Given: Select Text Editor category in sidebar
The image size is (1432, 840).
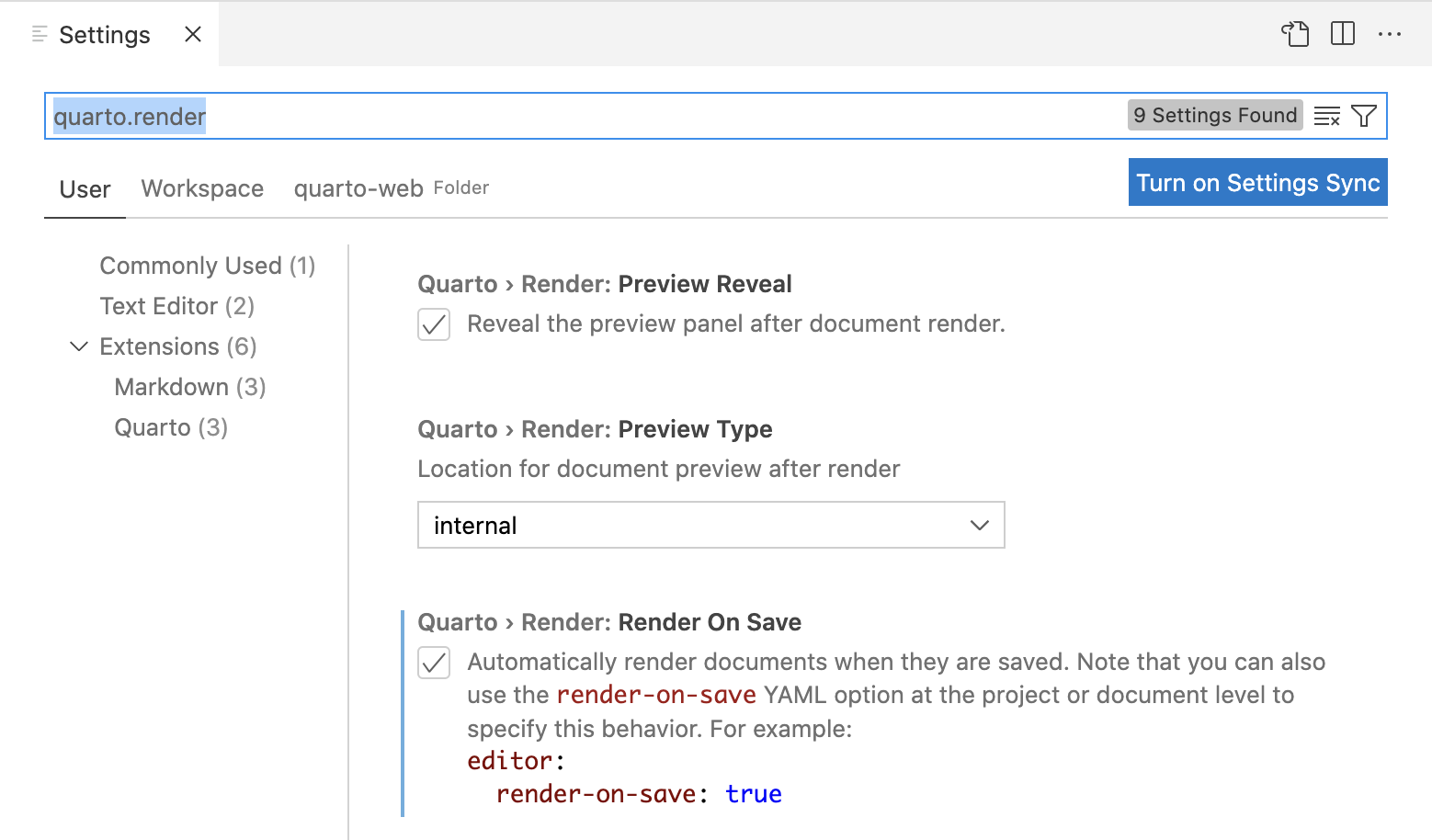Looking at the screenshot, I should 176,306.
